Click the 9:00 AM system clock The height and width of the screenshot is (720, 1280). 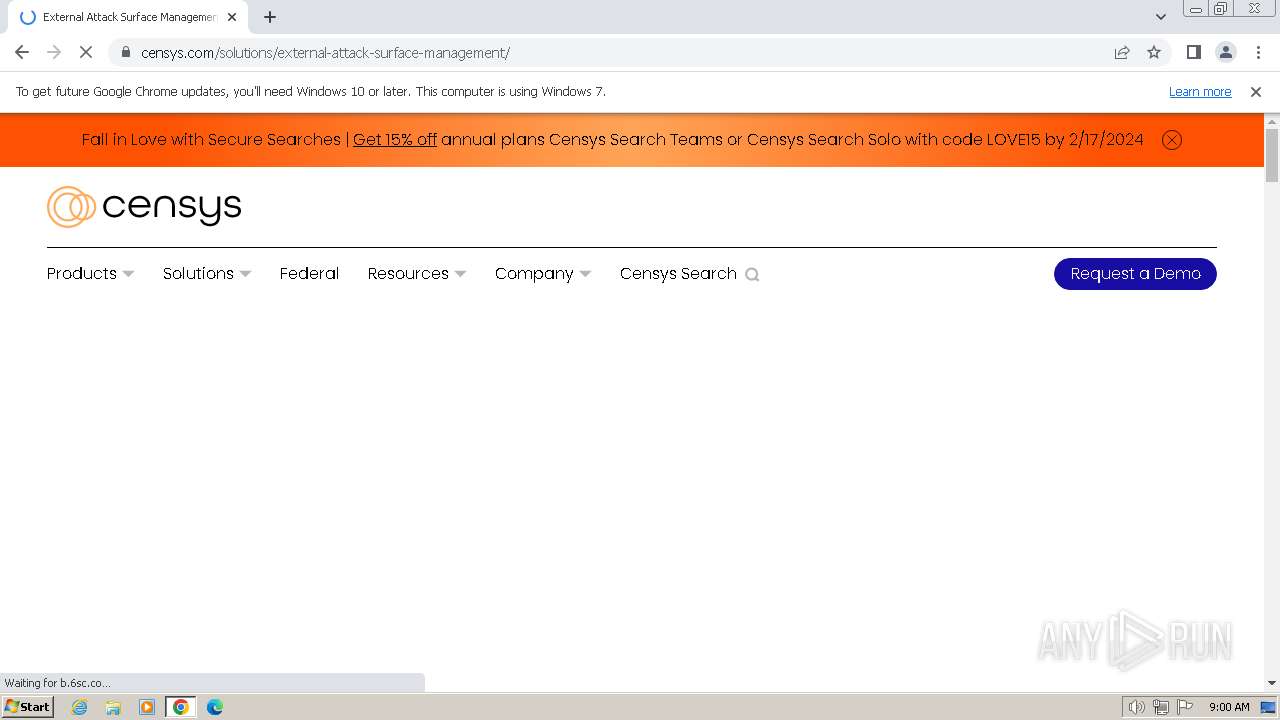(1229, 707)
